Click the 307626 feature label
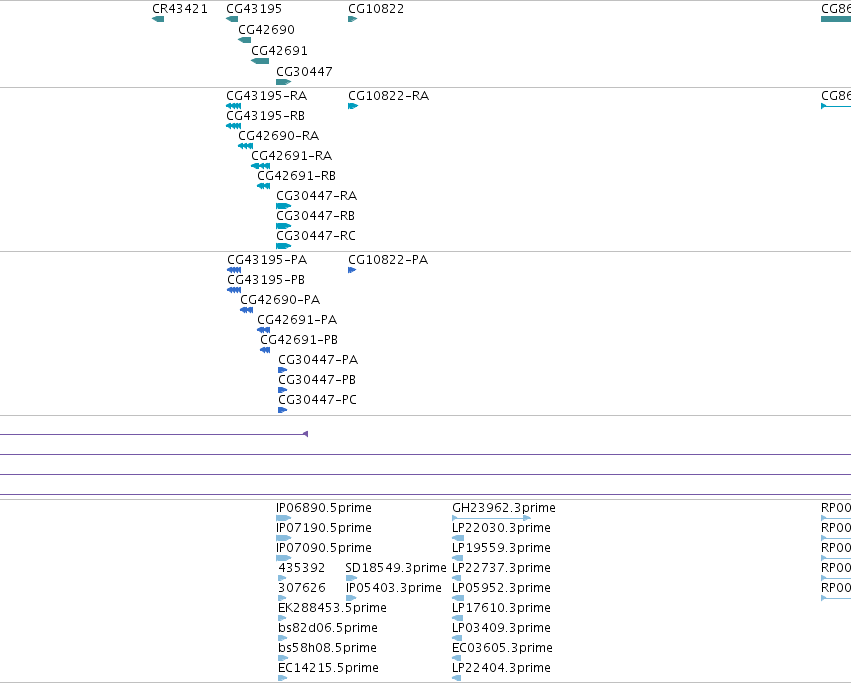851x683 pixels. tap(302, 588)
